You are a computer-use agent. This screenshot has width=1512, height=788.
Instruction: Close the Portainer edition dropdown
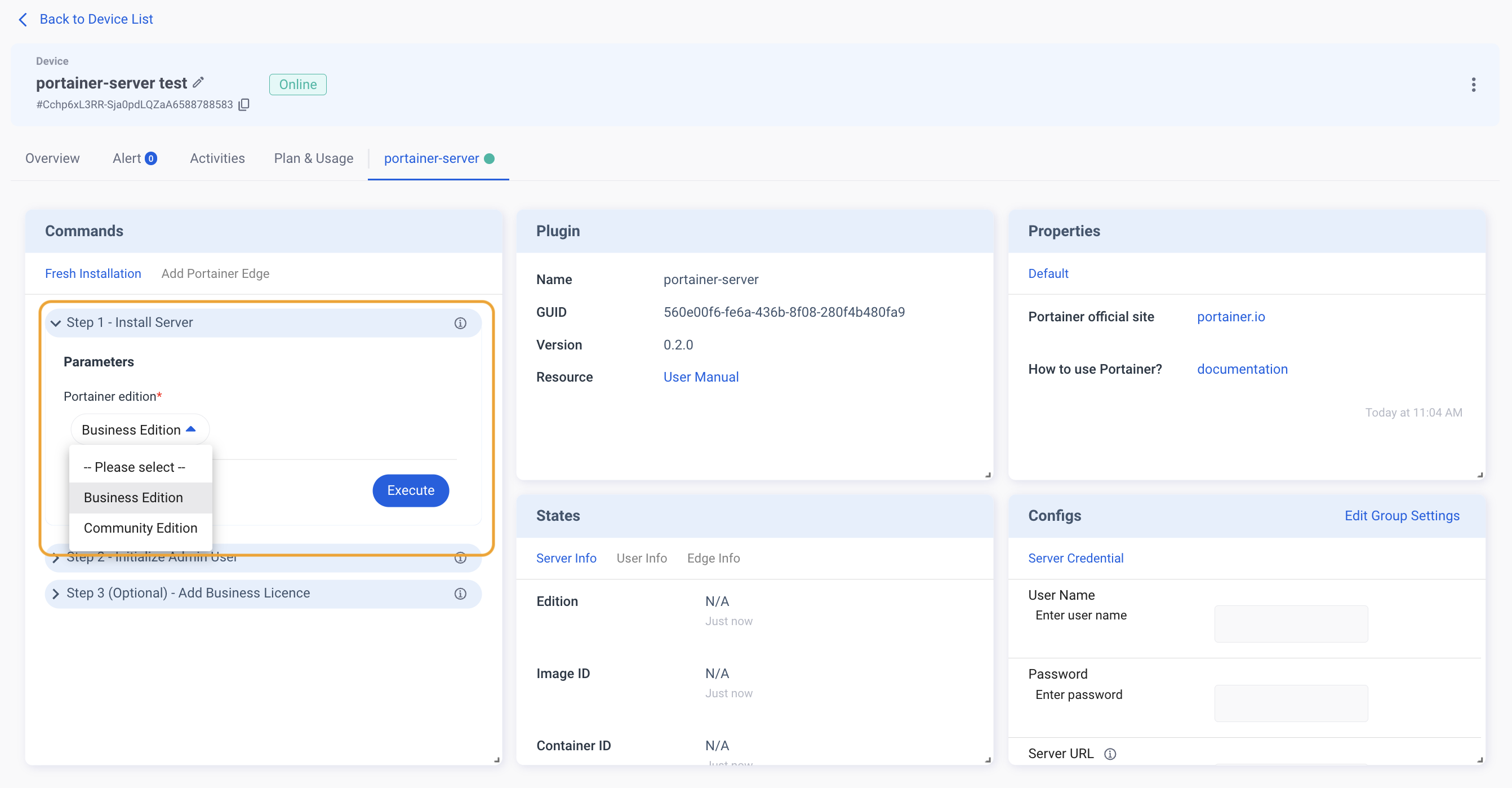140,430
